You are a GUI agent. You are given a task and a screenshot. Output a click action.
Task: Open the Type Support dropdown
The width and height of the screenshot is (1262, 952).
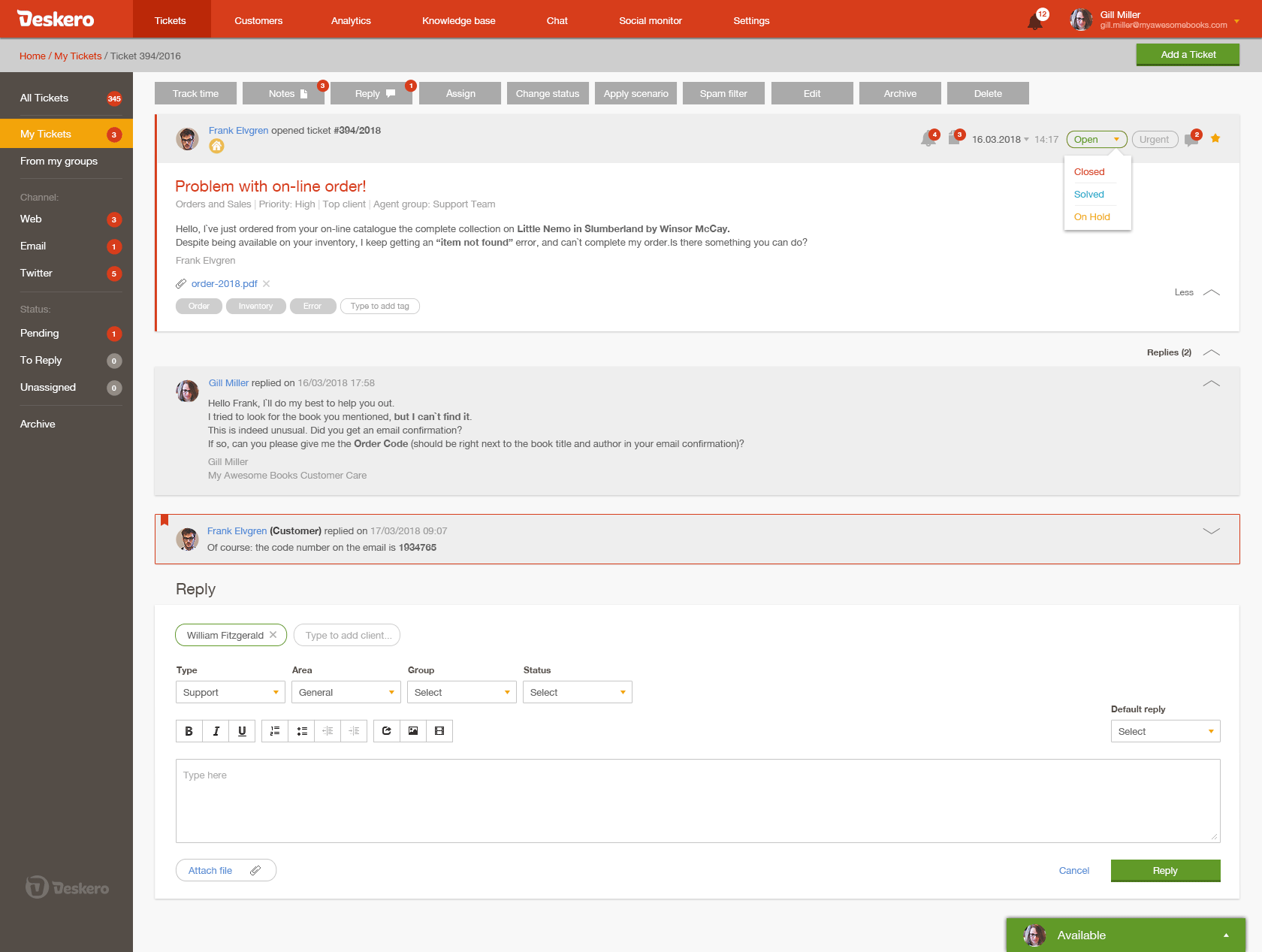pyautogui.click(x=231, y=692)
